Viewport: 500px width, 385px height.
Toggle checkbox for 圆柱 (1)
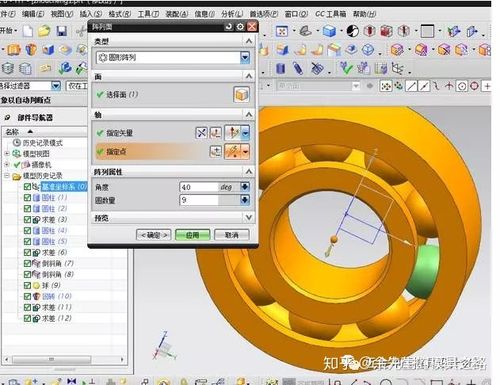coord(27,198)
